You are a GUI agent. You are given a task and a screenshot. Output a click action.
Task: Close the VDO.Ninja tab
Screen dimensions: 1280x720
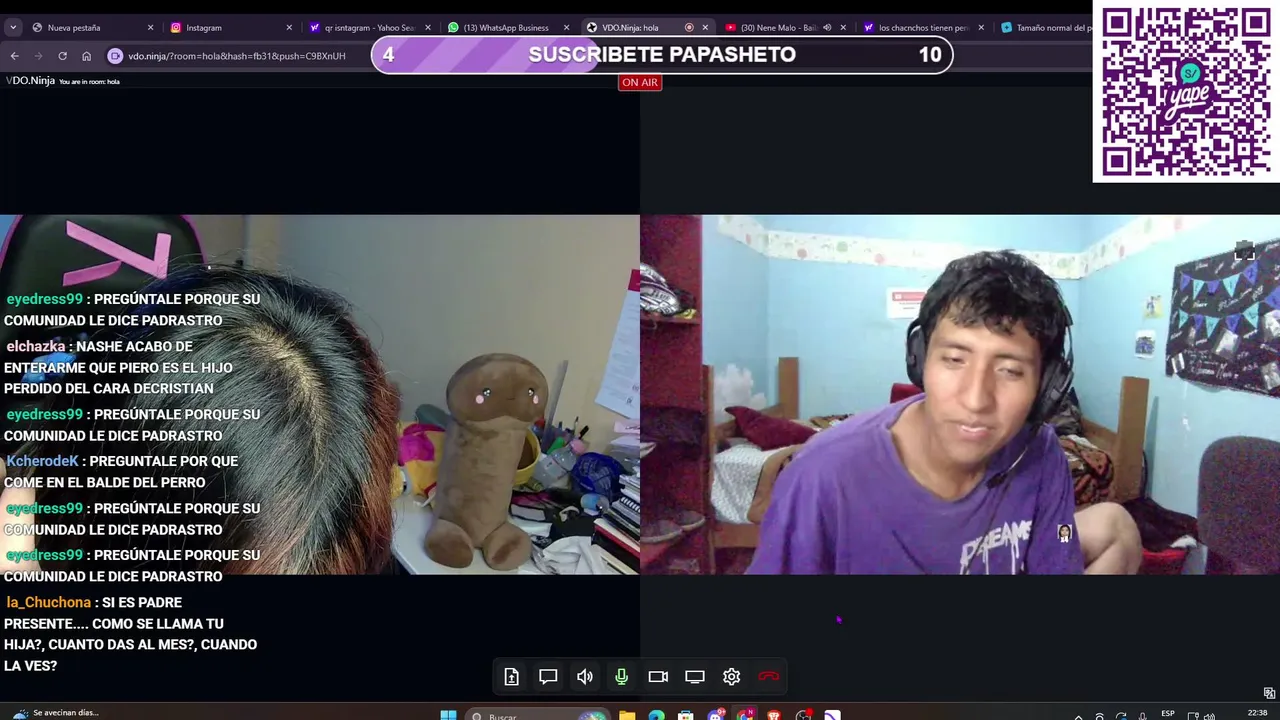(x=705, y=28)
